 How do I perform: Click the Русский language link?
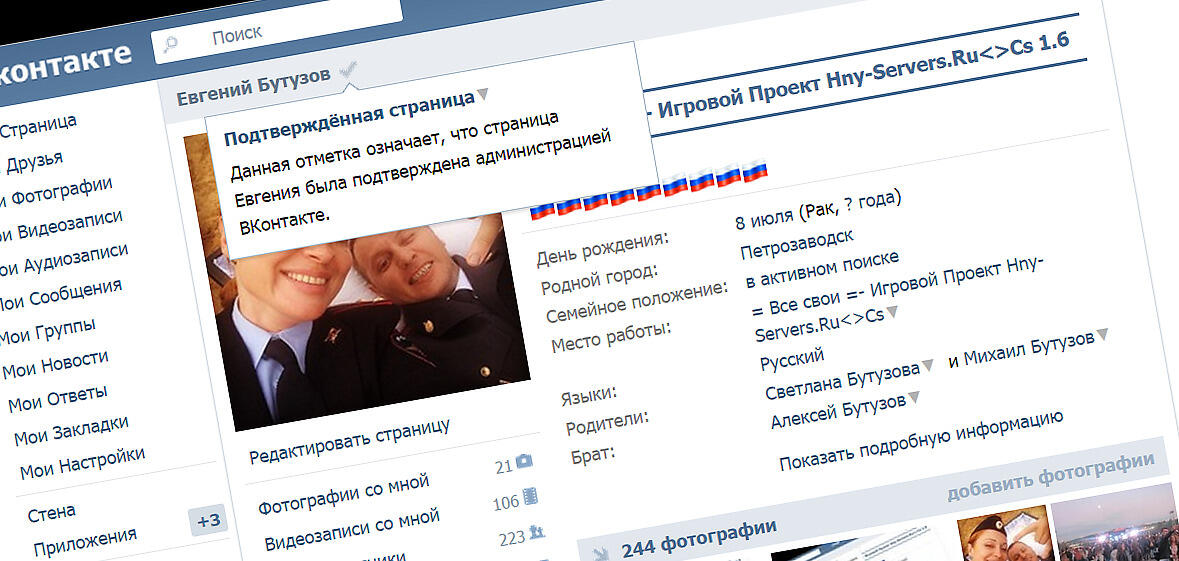coord(792,359)
